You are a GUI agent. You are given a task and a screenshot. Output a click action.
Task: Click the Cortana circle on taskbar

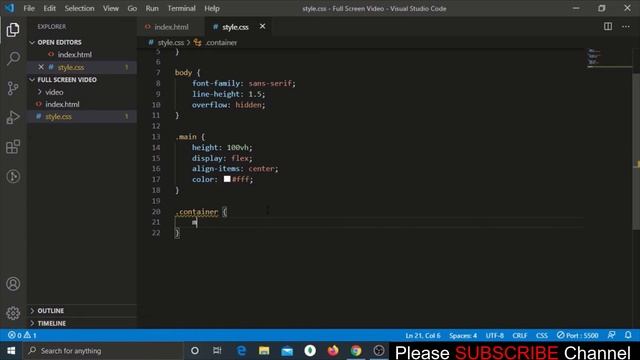(195, 351)
